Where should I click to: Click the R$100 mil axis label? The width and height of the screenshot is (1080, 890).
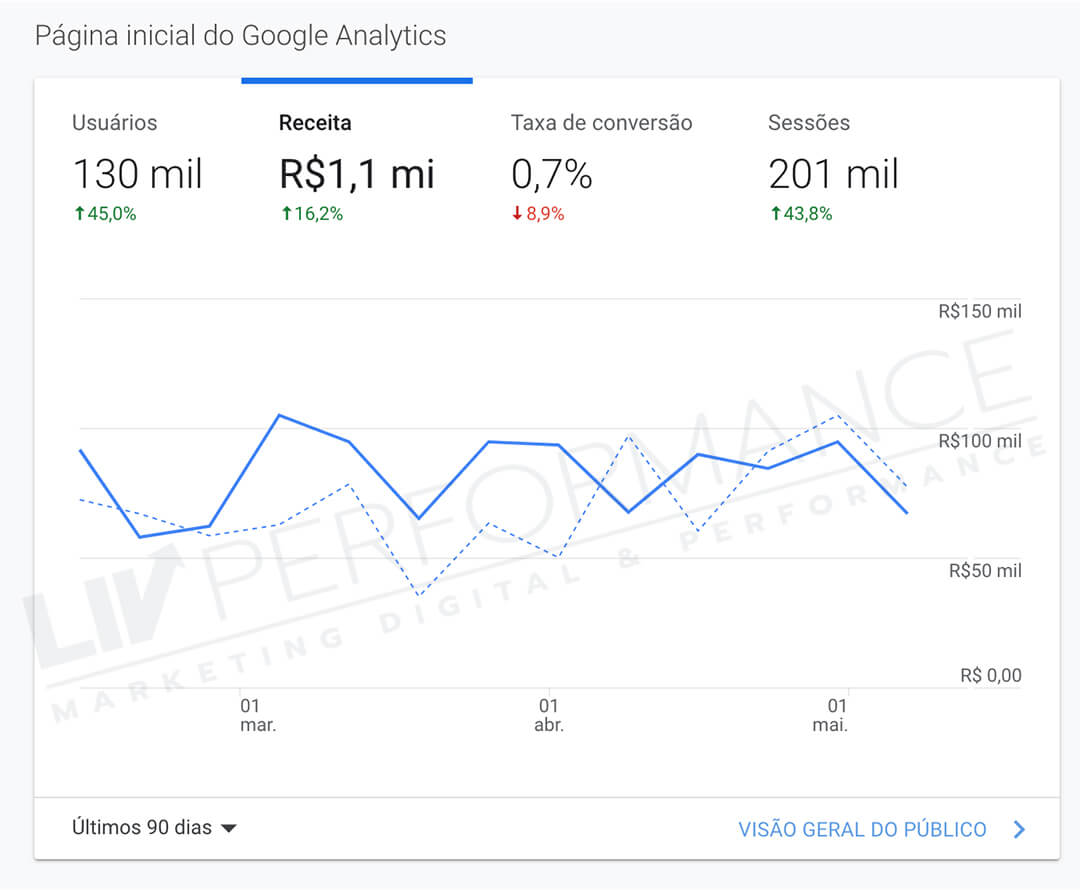point(980,441)
